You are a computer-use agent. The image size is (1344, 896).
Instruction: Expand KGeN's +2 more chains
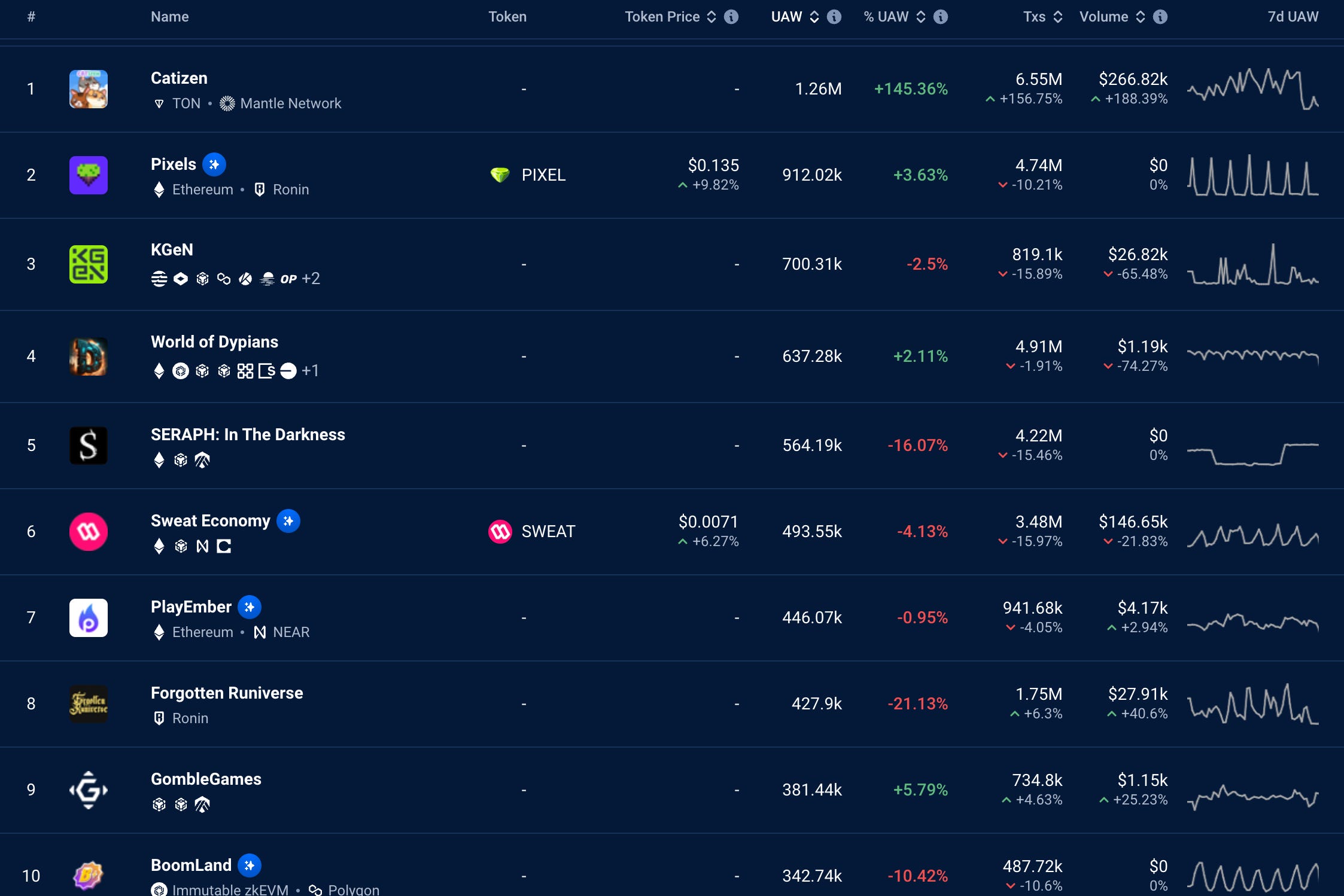(311, 279)
